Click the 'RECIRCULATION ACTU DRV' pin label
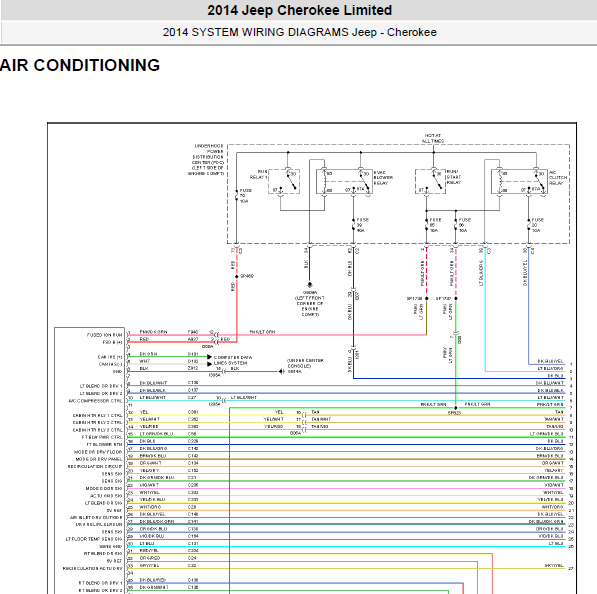 click(x=93, y=568)
